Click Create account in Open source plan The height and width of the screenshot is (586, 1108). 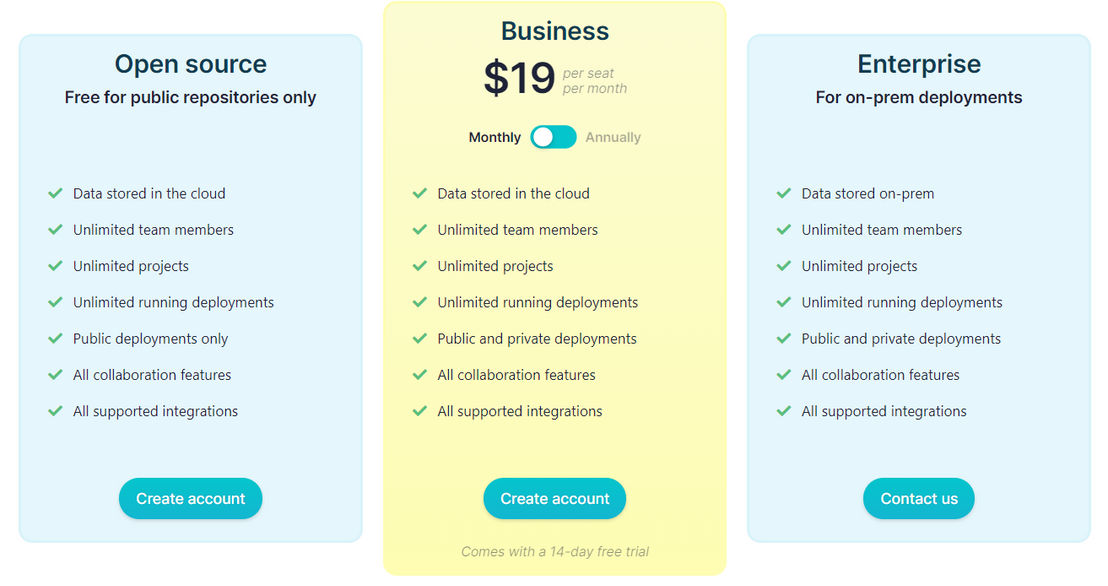pyautogui.click(x=190, y=498)
